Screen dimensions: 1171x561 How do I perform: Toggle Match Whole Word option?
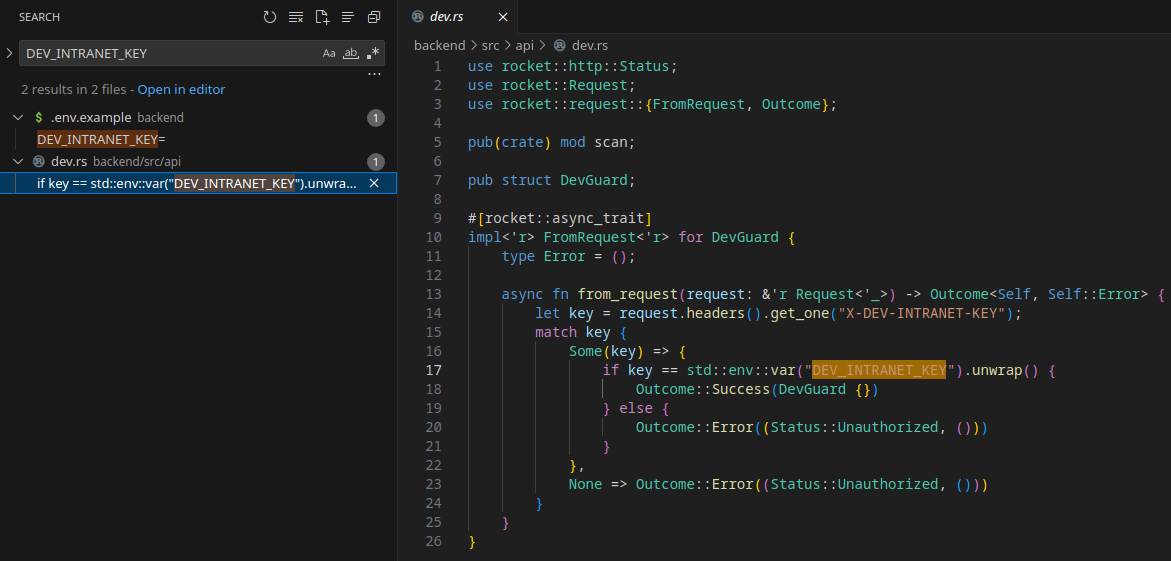point(350,53)
